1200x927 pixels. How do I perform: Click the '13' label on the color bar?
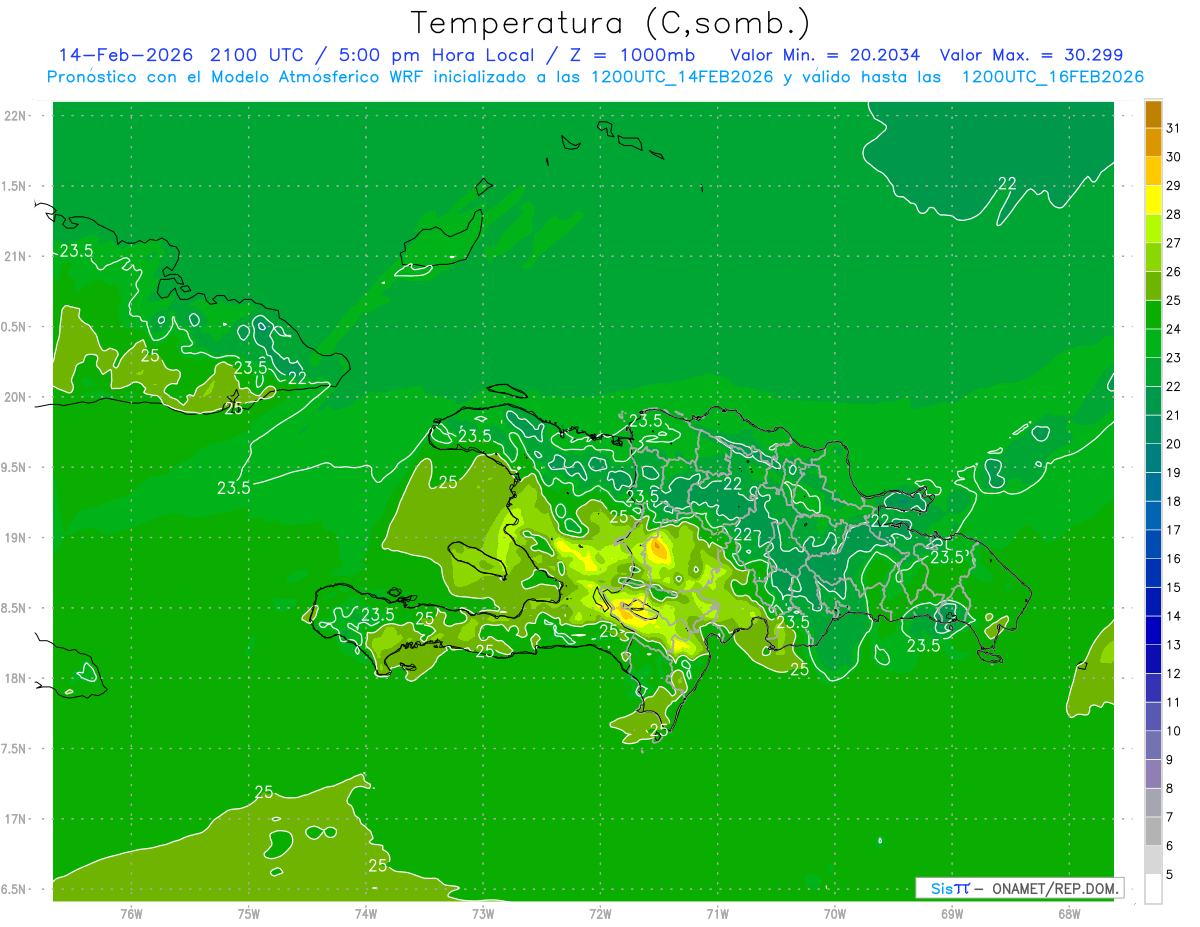(x=1173, y=645)
